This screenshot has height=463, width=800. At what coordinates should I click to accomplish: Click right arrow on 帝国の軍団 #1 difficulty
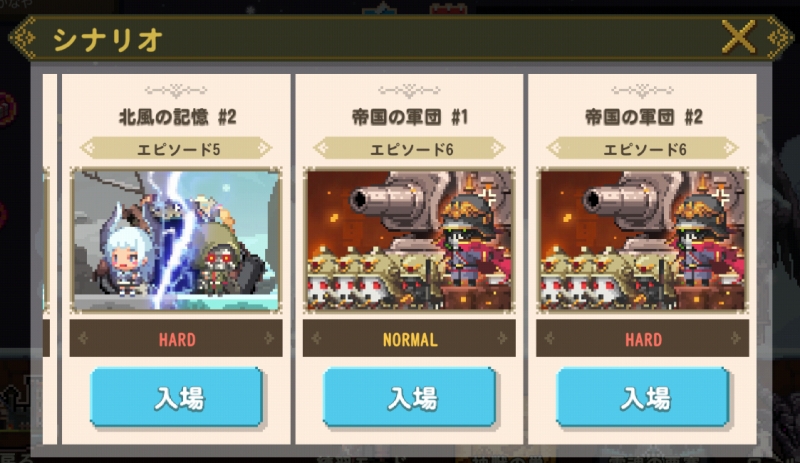click(503, 338)
